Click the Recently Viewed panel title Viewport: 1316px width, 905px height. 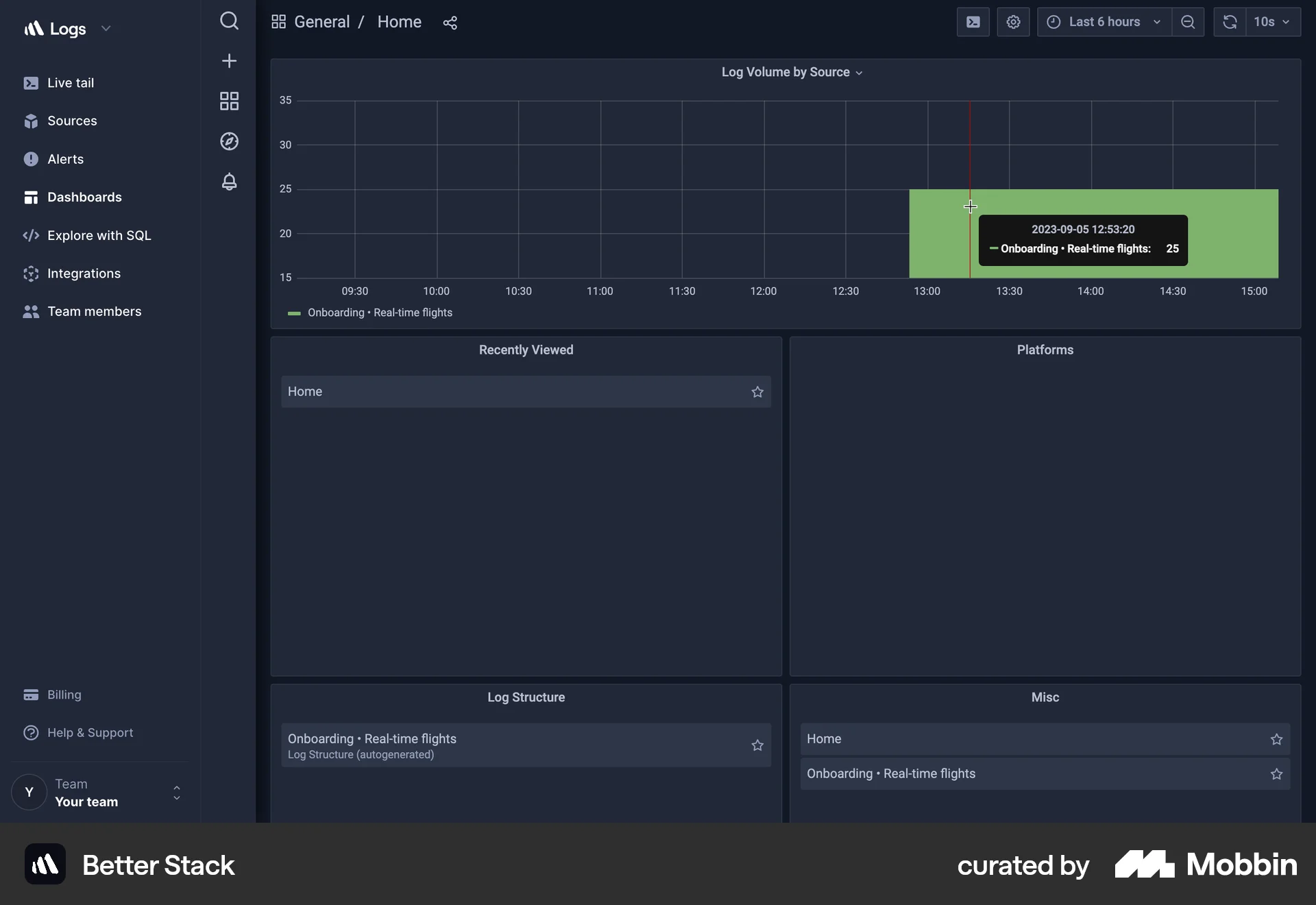click(526, 350)
